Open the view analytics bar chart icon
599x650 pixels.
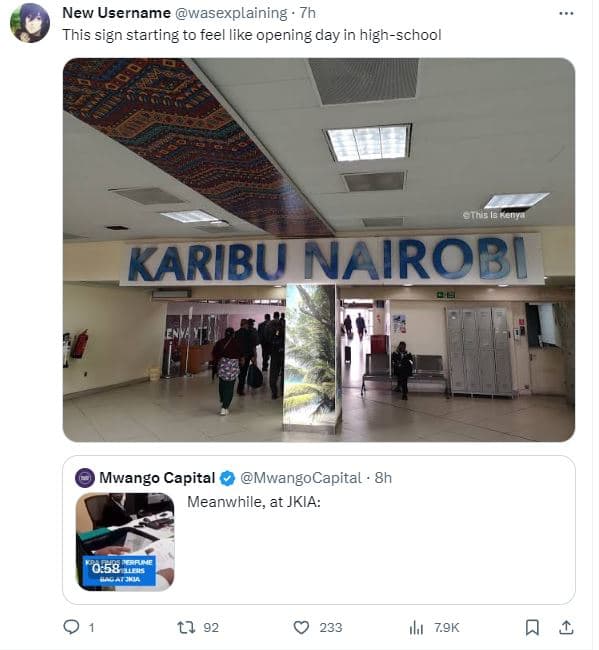point(416,628)
